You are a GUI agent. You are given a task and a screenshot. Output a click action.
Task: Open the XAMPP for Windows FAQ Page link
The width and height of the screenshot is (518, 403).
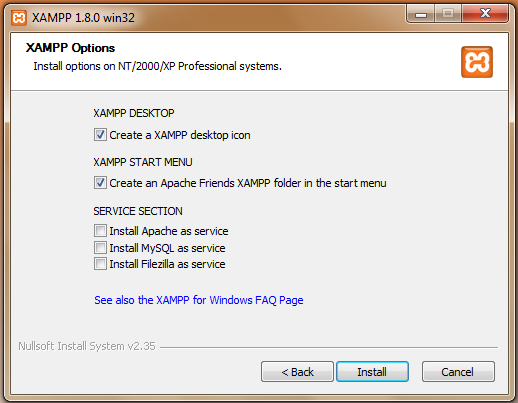(x=199, y=300)
